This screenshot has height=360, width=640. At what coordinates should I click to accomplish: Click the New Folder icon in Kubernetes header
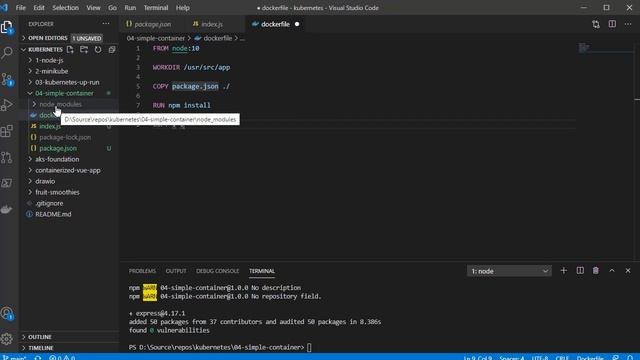click(x=84, y=49)
